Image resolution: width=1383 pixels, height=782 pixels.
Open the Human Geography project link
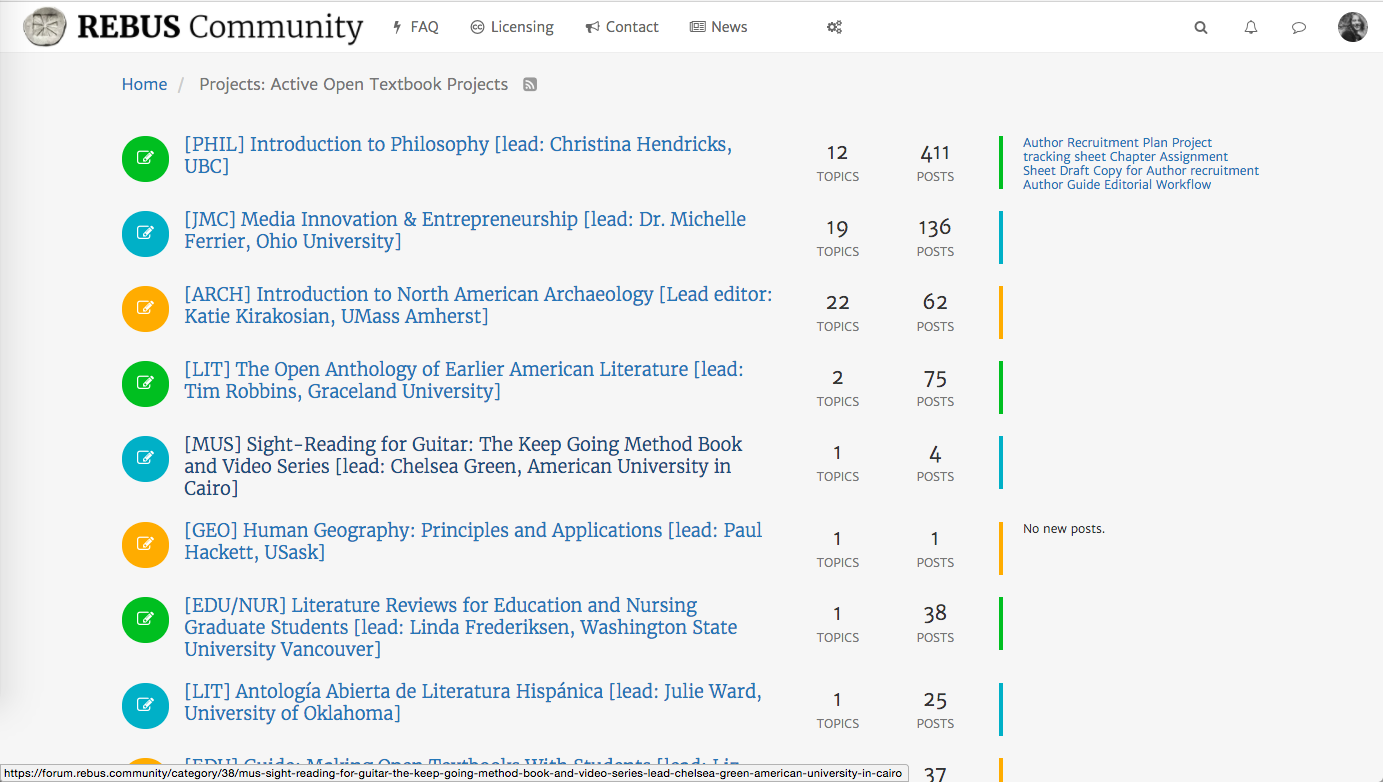pos(472,531)
